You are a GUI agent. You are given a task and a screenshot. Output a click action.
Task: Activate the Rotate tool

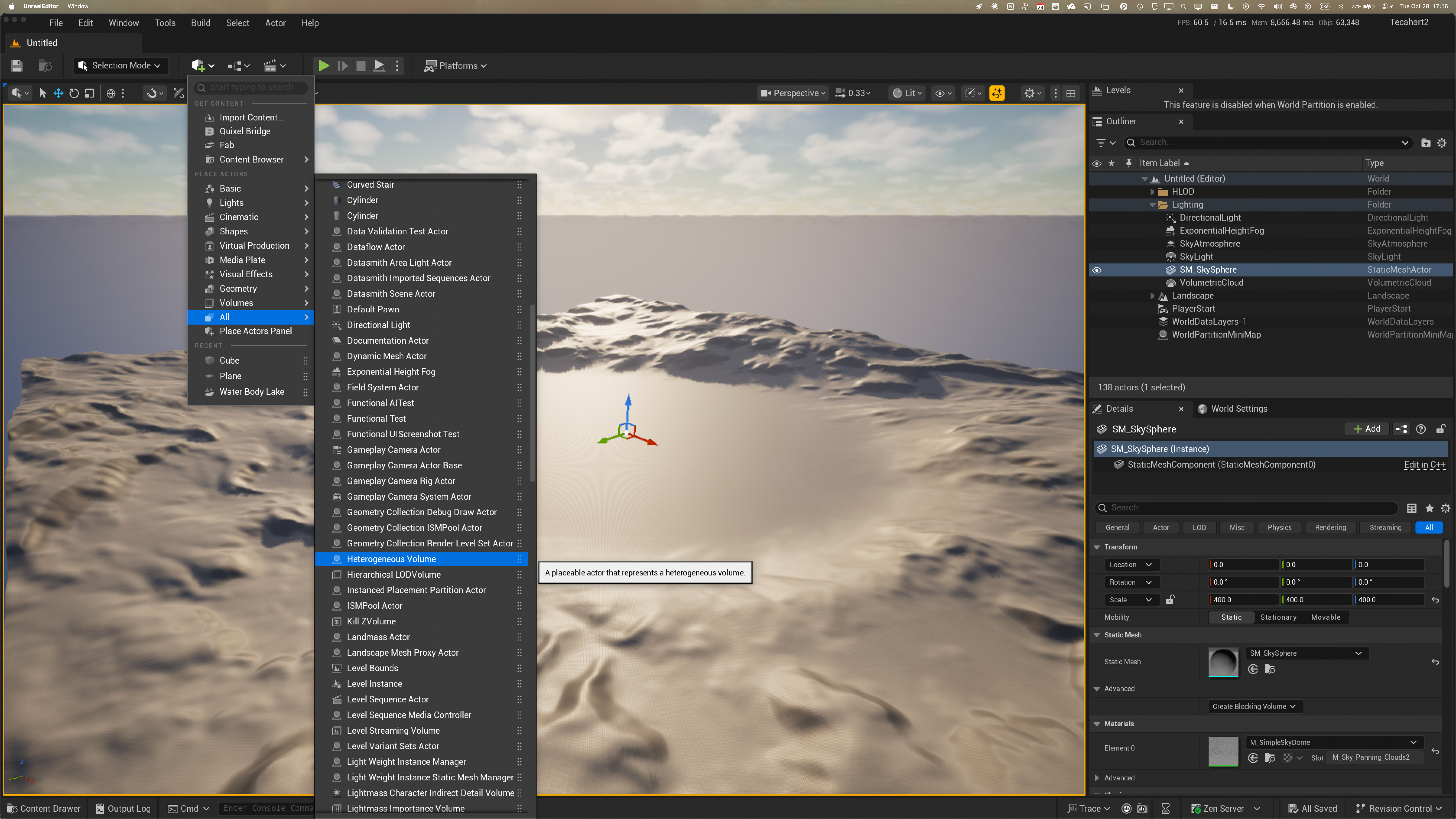(74, 93)
